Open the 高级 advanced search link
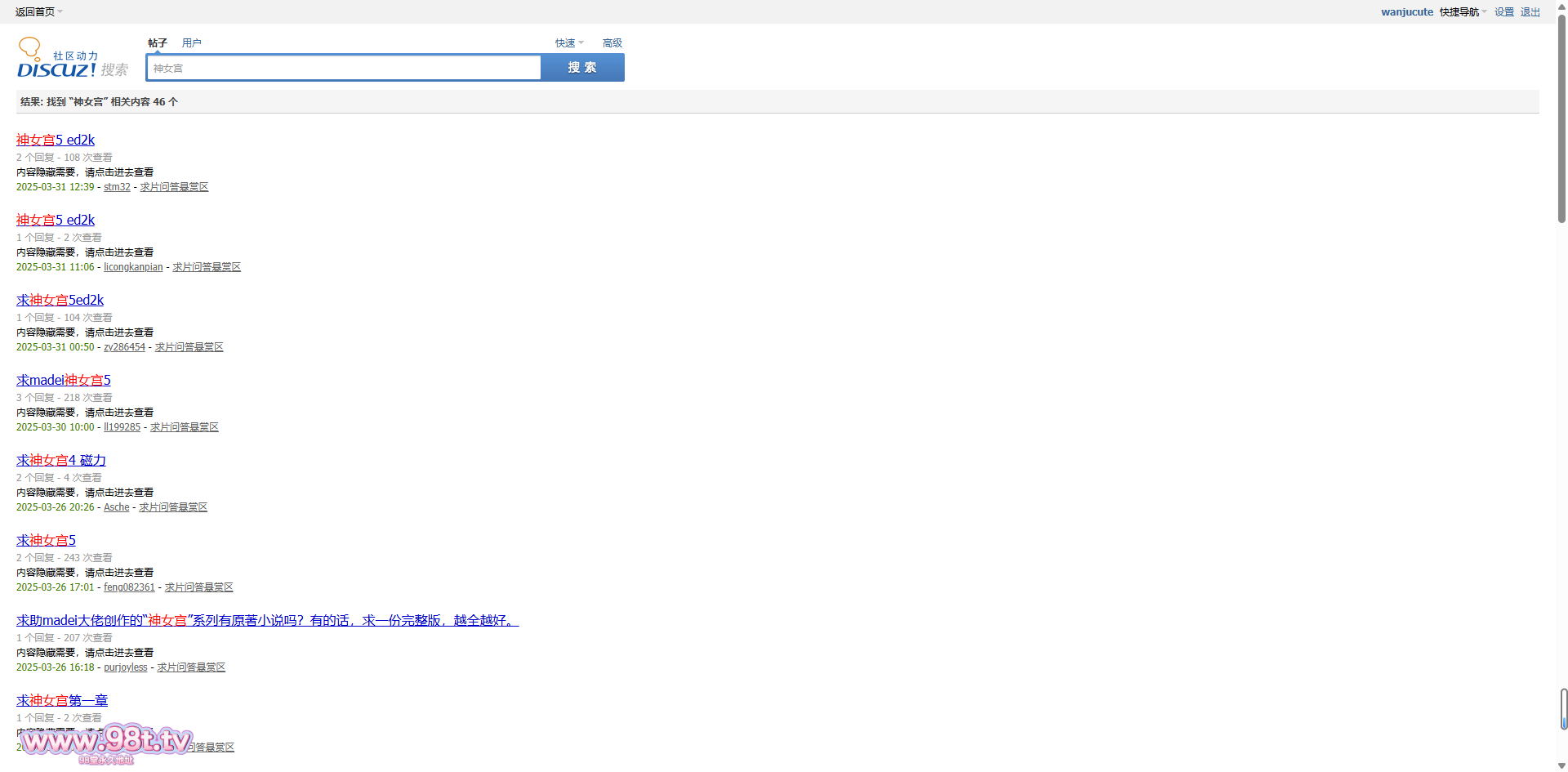 coord(612,43)
